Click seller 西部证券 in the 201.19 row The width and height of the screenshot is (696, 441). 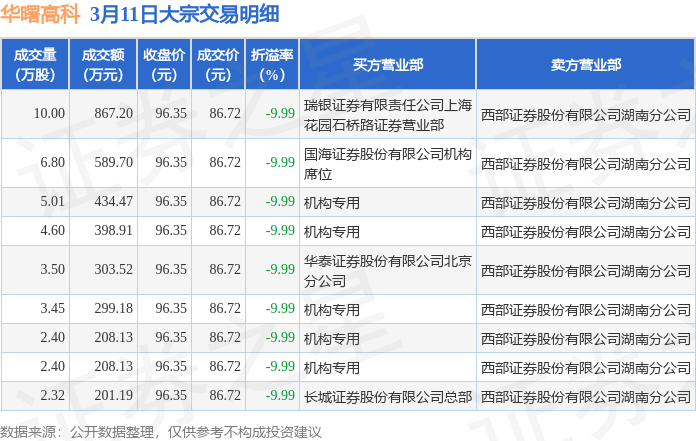585,397
